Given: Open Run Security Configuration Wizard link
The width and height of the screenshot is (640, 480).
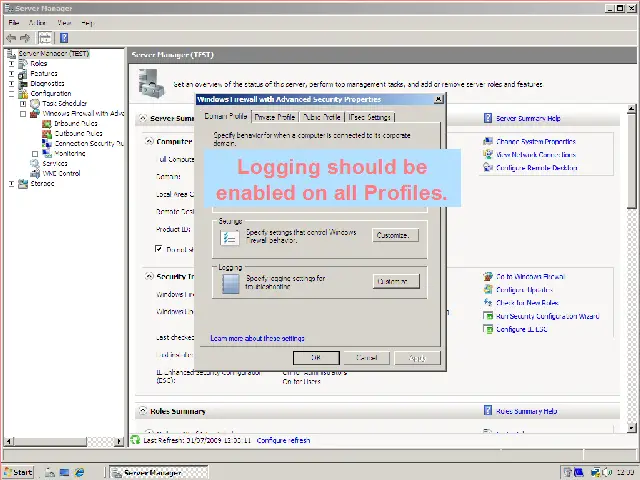Looking at the screenshot, I should click(x=547, y=316).
